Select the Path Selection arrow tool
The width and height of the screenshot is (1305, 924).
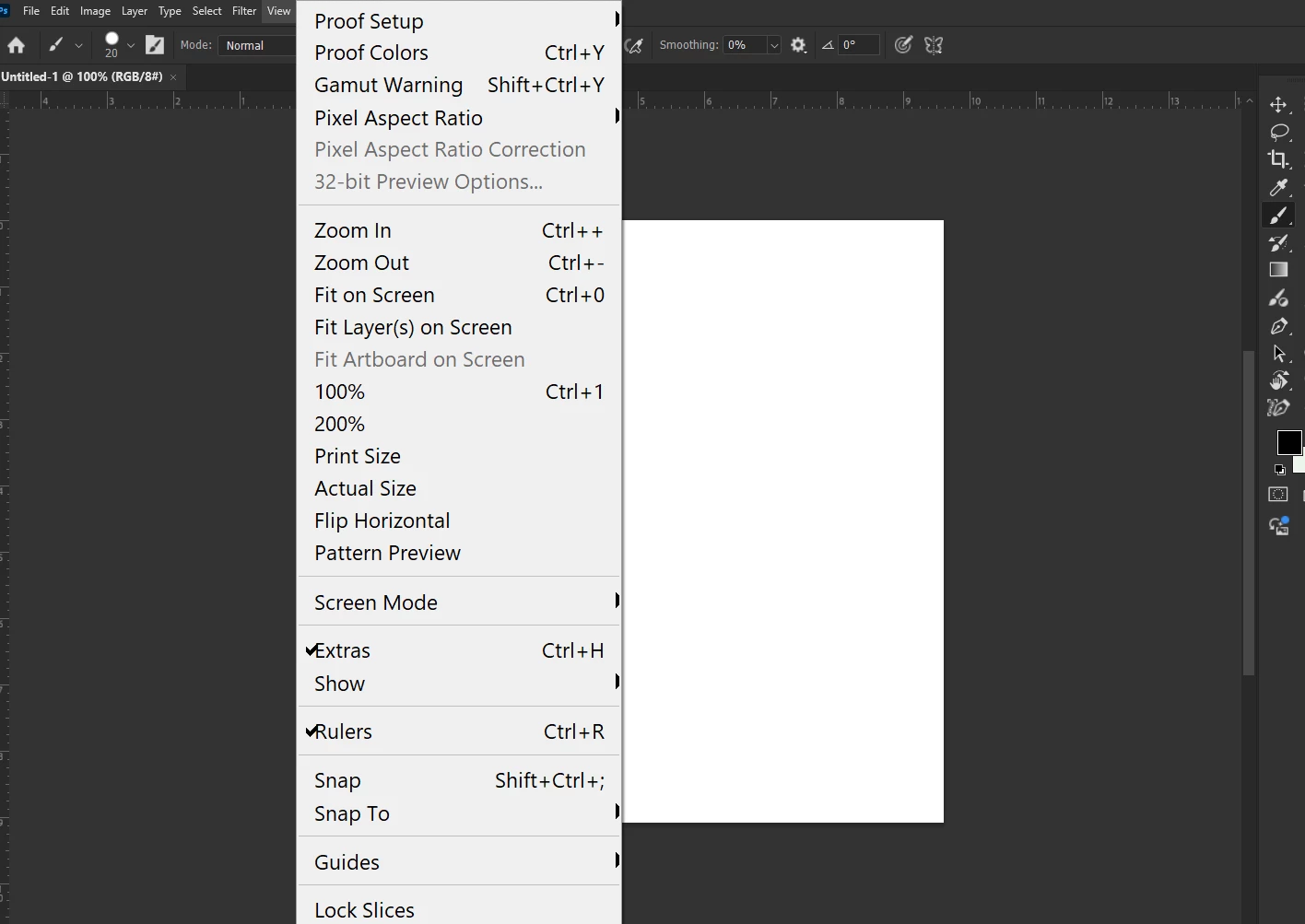tap(1279, 353)
